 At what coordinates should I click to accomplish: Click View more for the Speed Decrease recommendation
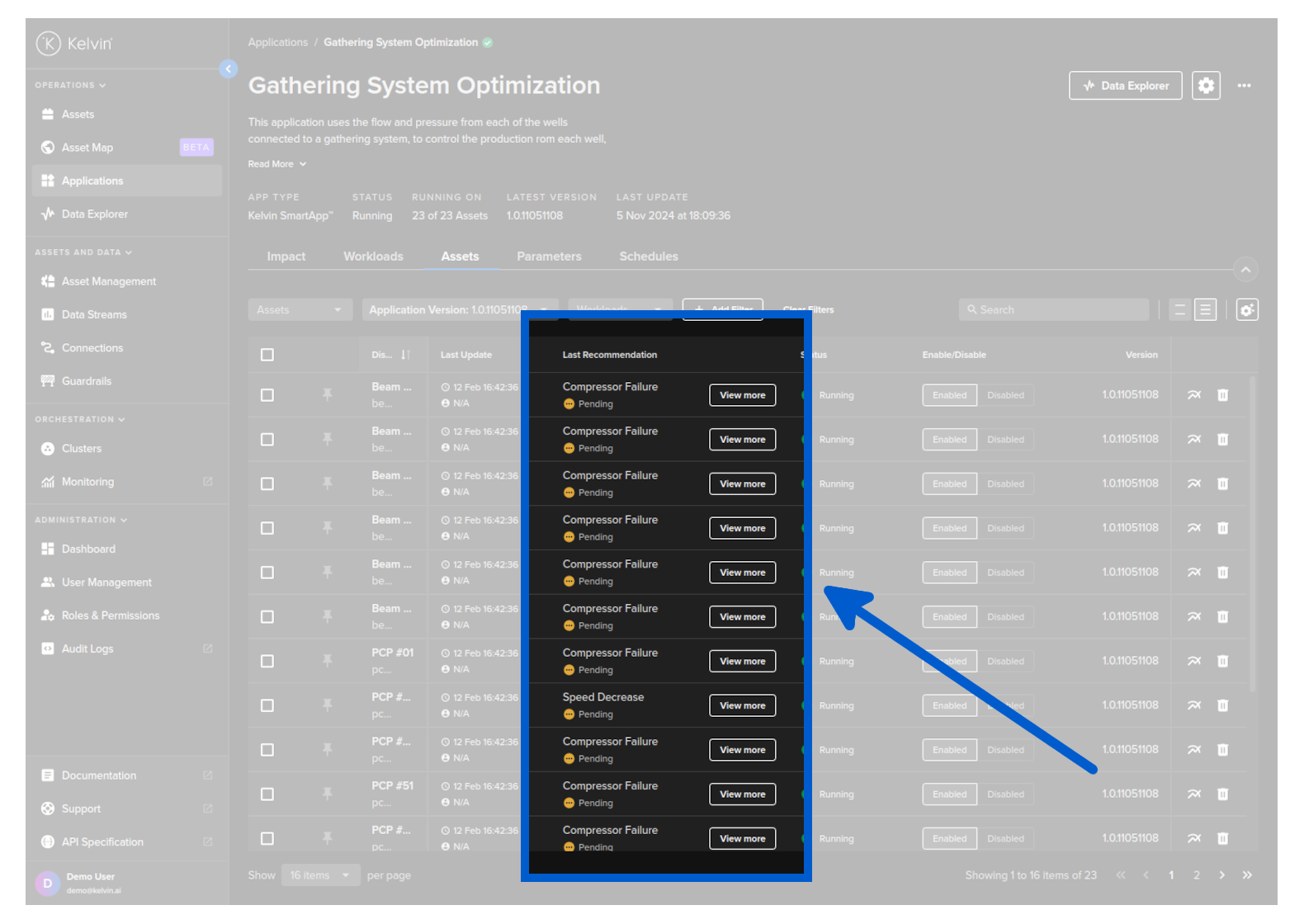click(x=742, y=705)
